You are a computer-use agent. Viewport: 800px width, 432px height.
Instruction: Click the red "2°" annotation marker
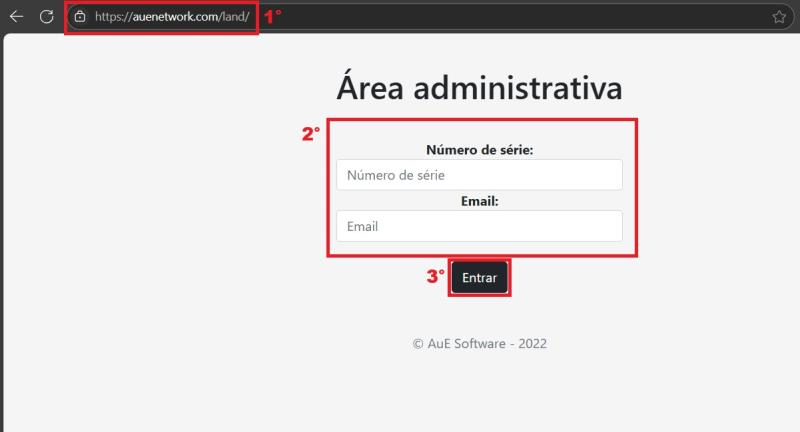311,134
